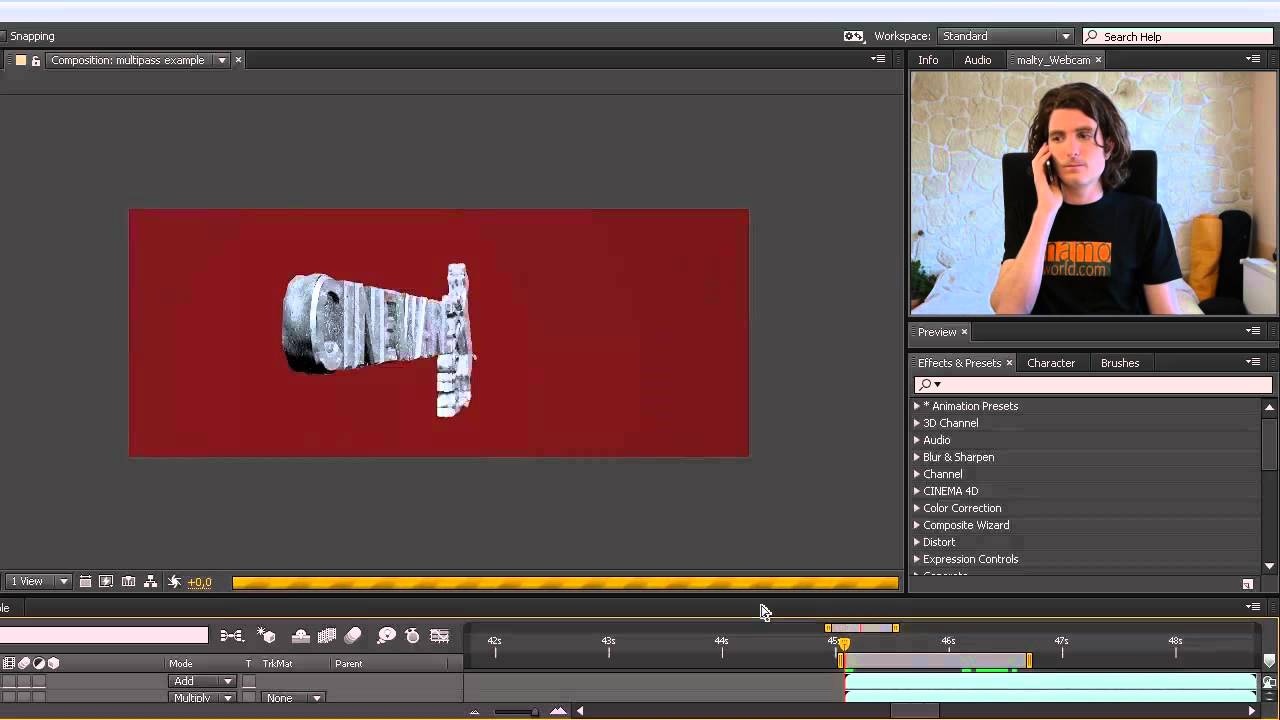Toggle Timeline button in viewer footer
The width and height of the screenshot is (1280, 720).
[128, 582]
